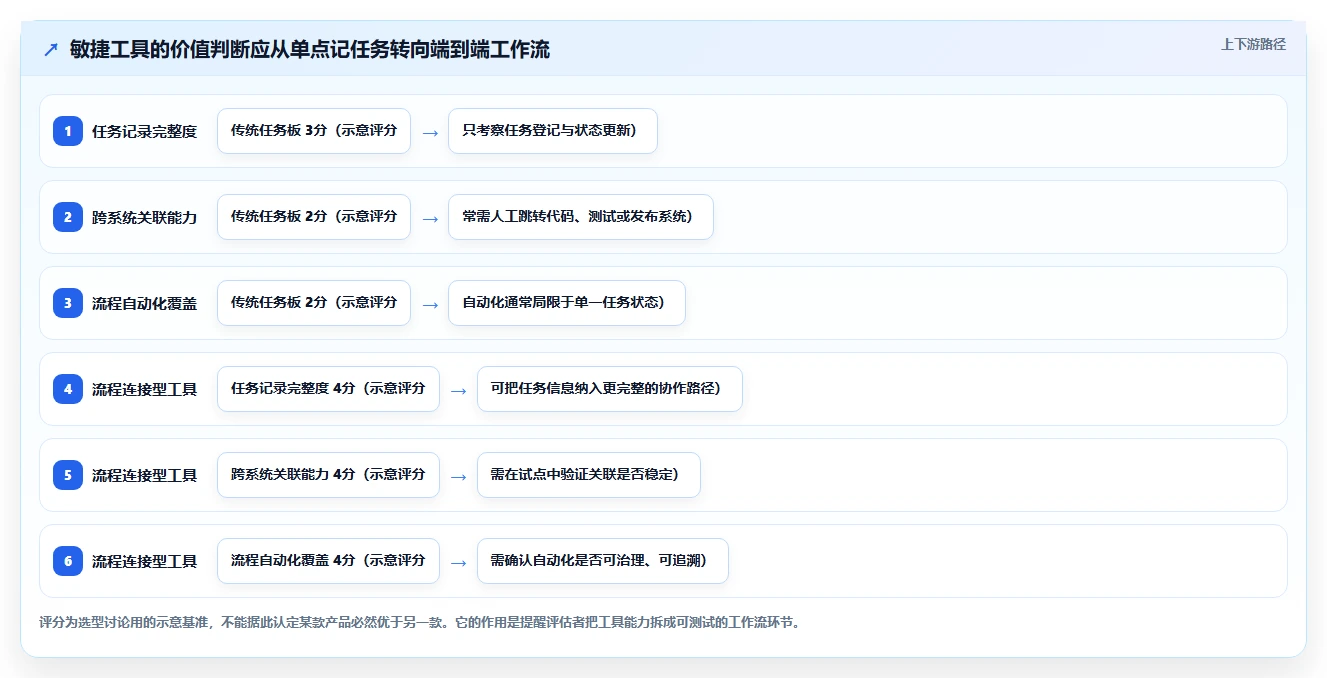The image size is (1327, 678).
Task: Click the number 6 badge beside 流程连接型工具
Action: tap(68, 561)
